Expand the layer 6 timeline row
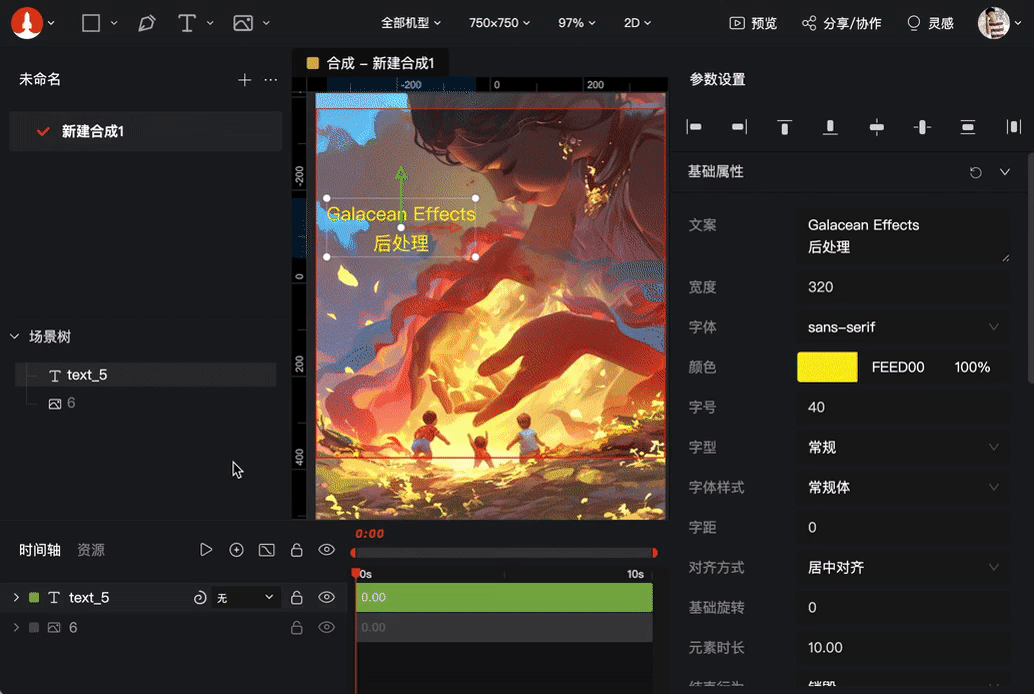This screenshot has height=694, width=1034. (x=16, y=627)
